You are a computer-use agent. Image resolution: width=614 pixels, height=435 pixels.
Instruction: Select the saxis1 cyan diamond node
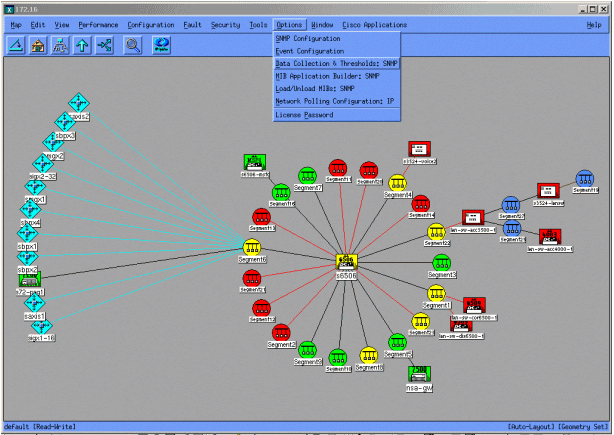click(x=34, y=303)
